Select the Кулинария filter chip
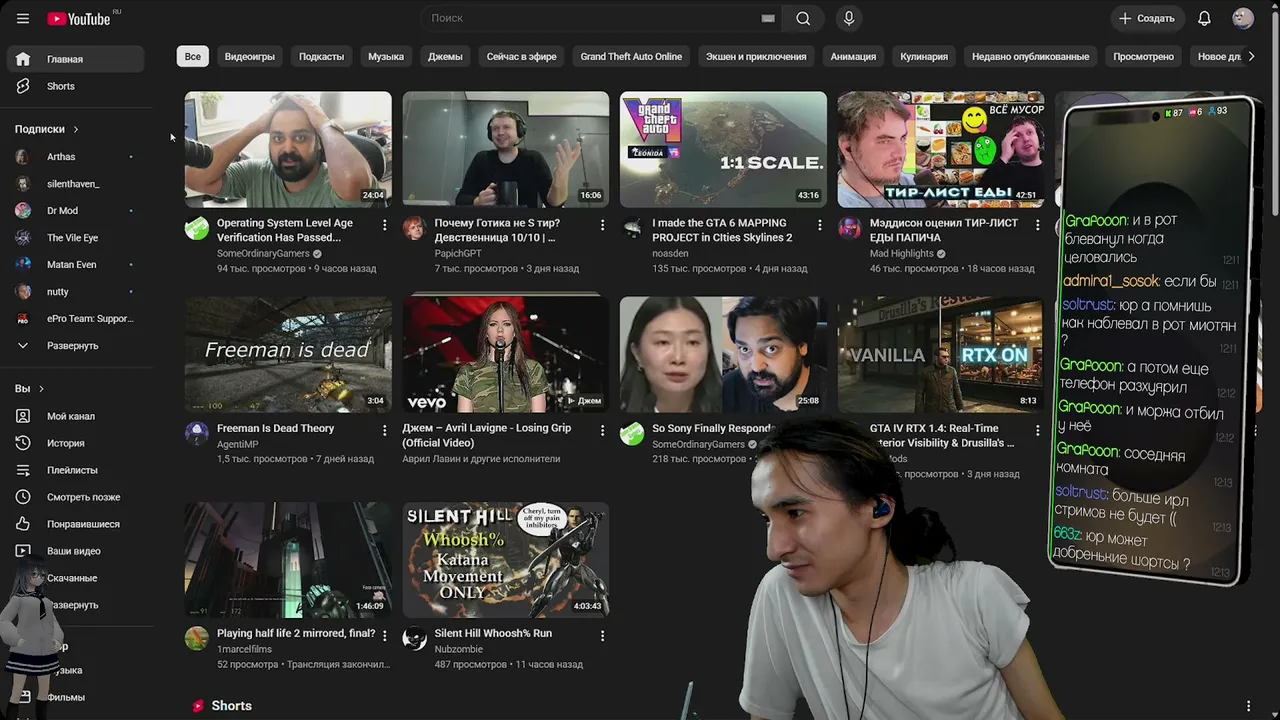The image size is (1280, 720). [x=924, y=57]
